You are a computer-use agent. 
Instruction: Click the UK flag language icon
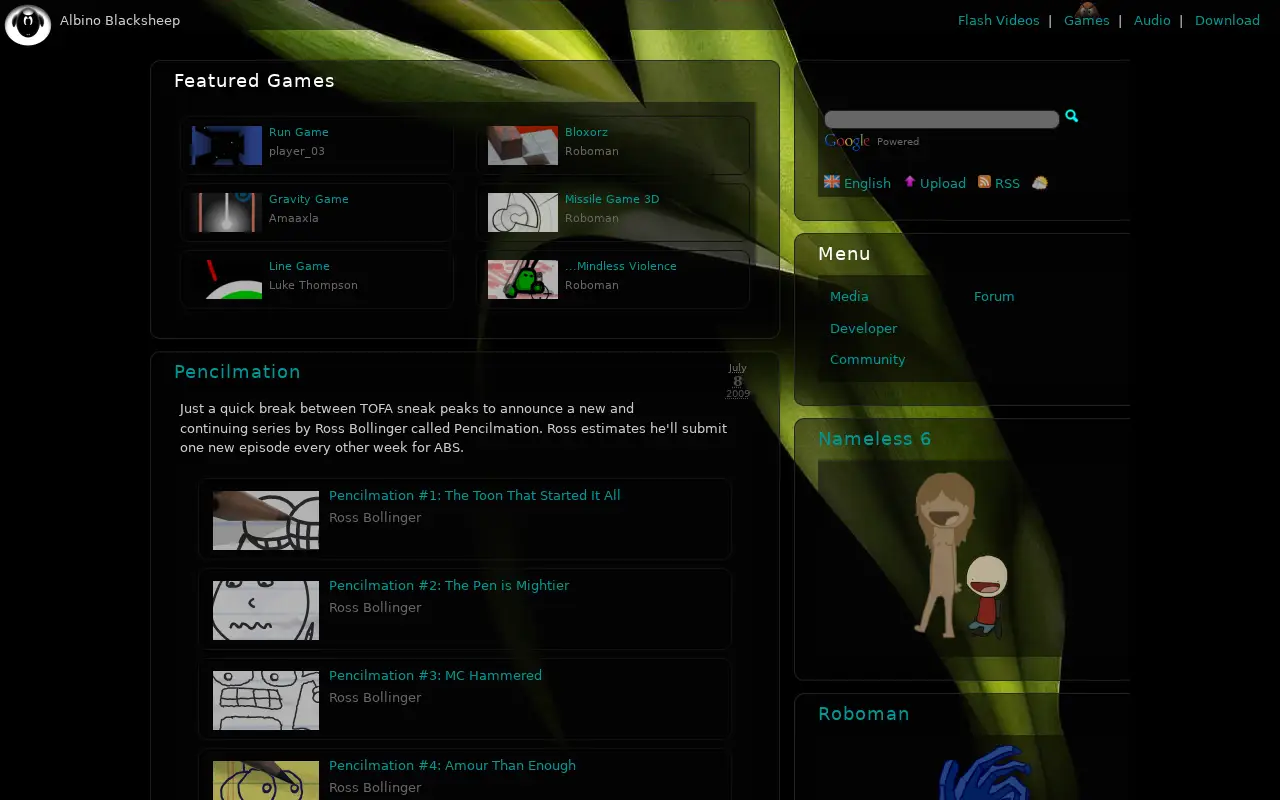(x=832, y=182)
